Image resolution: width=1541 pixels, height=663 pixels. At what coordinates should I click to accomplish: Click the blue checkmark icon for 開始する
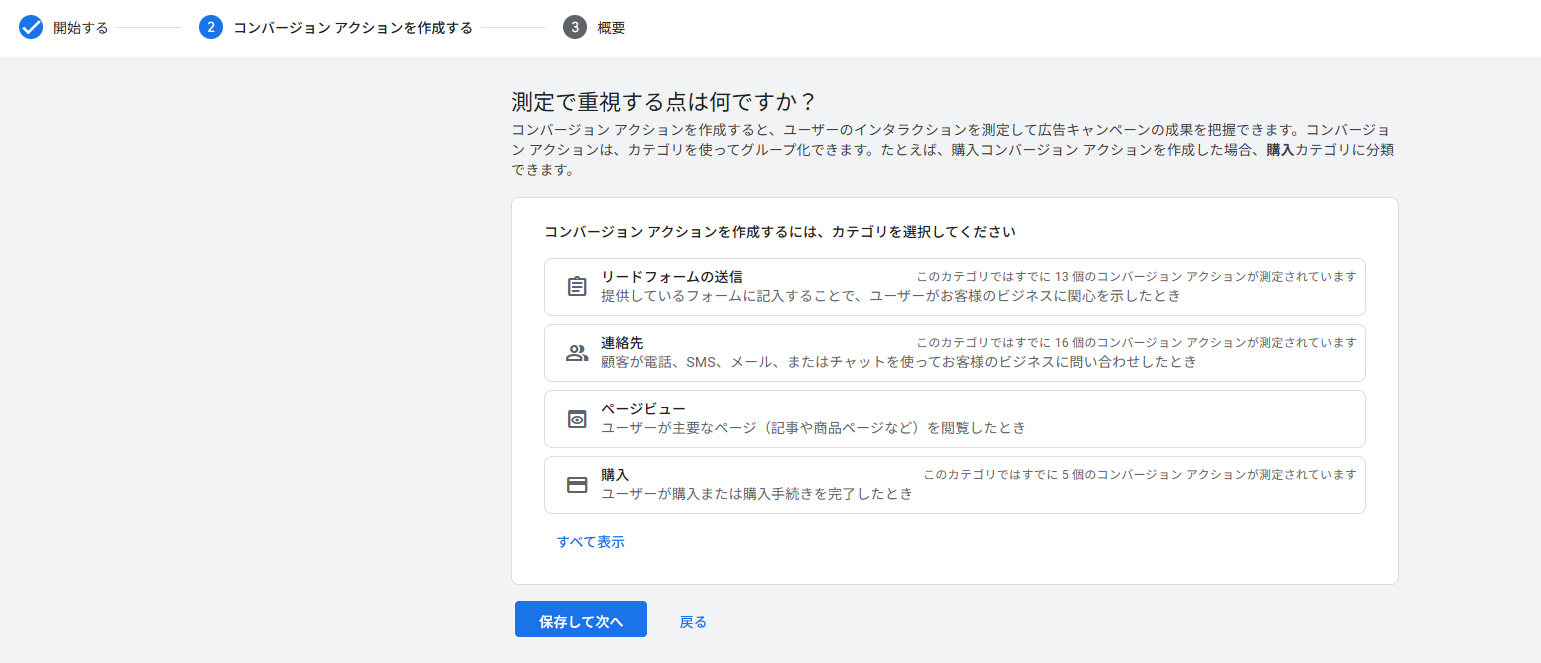(x=31, y=27)
